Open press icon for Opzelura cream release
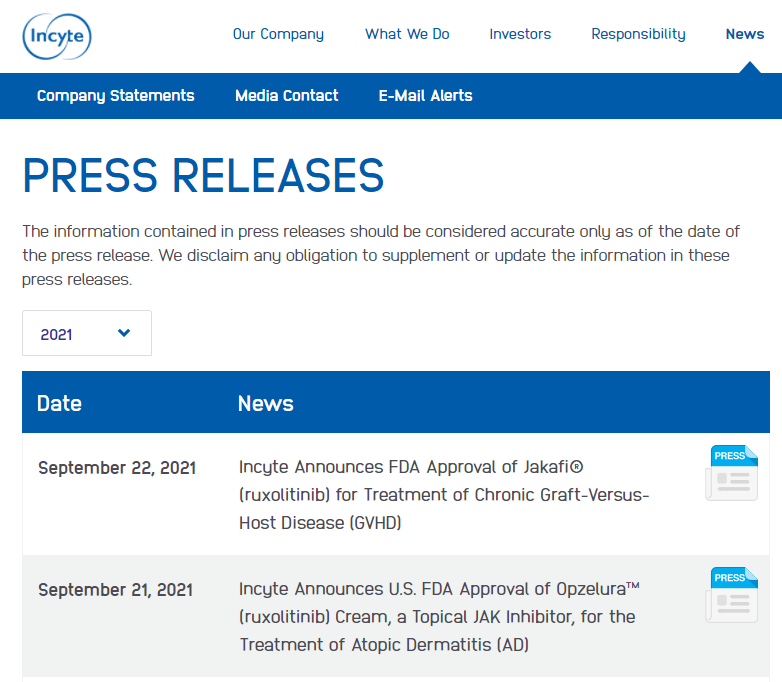 click(732, 595)
